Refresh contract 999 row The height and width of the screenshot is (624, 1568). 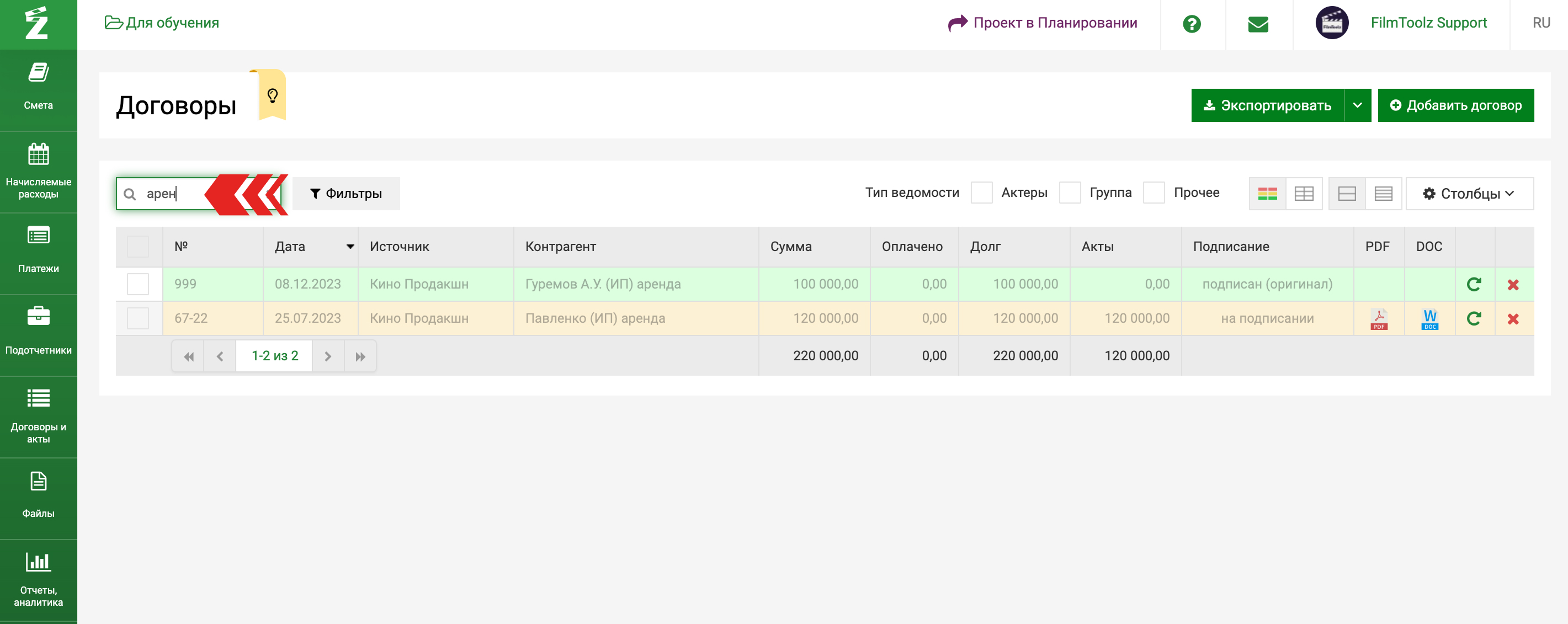tap(1474, 285)
